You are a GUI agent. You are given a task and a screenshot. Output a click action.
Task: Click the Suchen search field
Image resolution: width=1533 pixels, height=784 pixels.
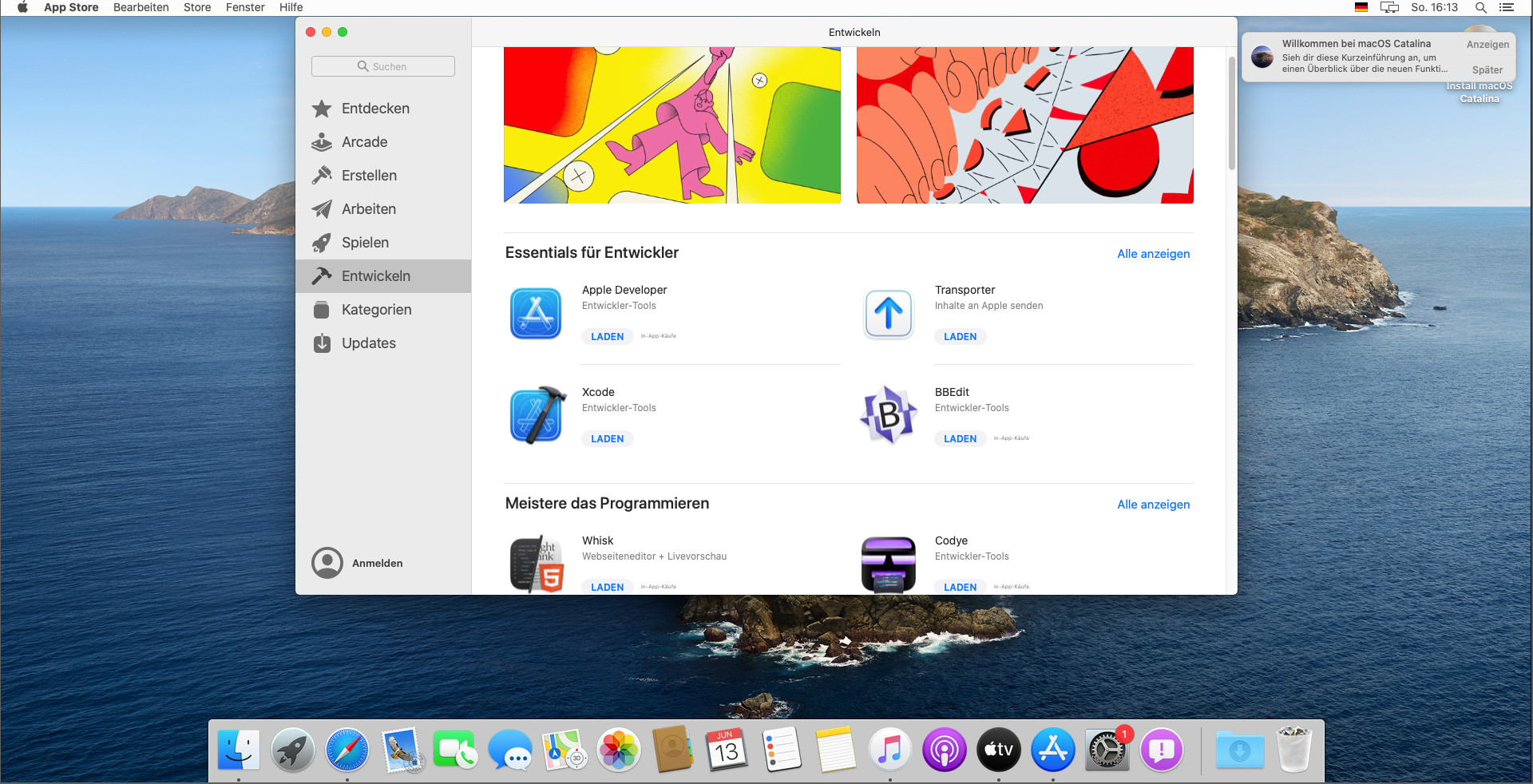point(383,66)
